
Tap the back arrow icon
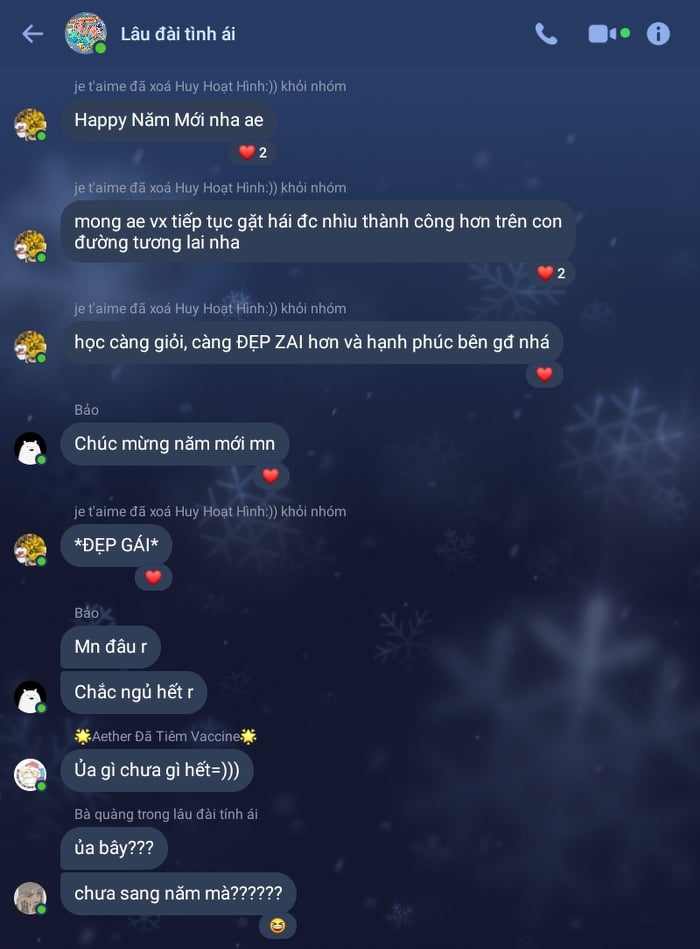click(x=33, y=34)
